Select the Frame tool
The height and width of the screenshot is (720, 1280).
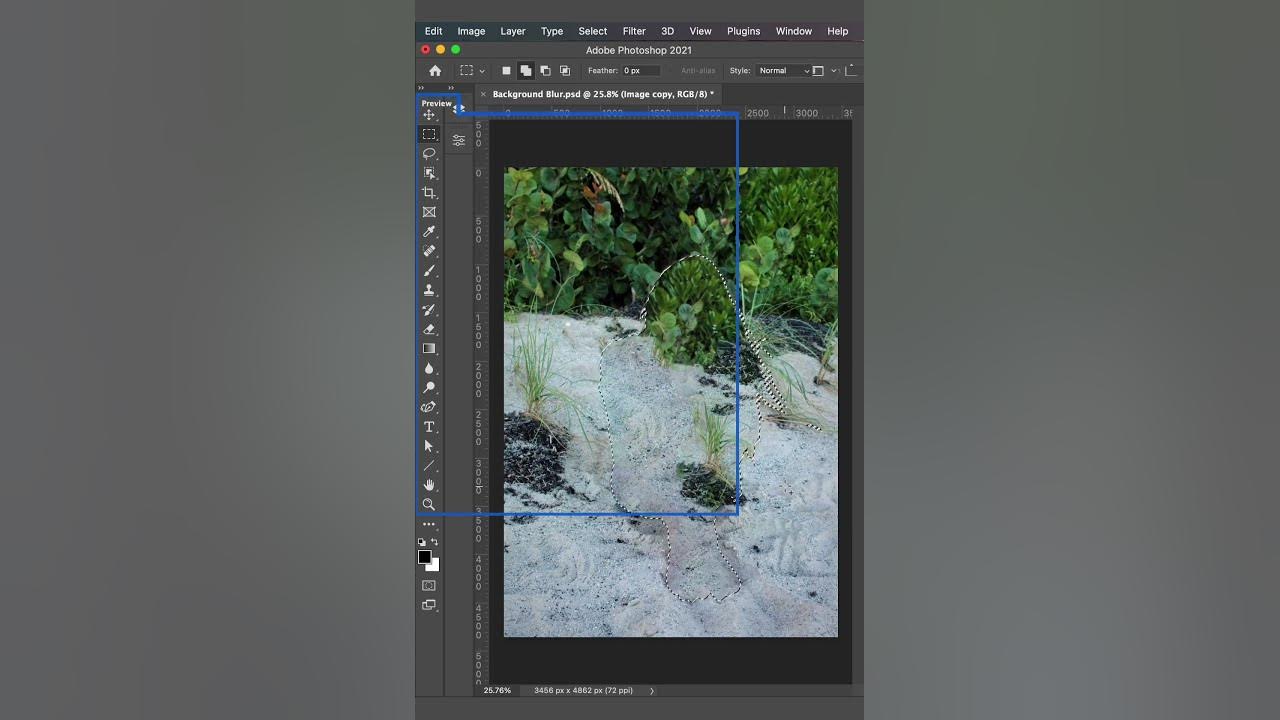click(429, 212)
